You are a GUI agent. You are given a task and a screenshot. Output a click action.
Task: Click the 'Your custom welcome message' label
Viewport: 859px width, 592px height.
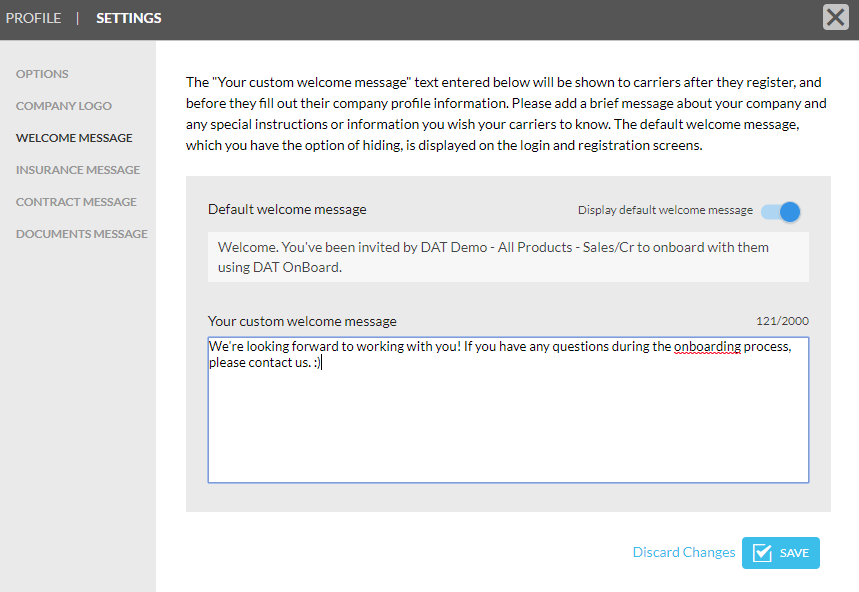pos(302,321)
